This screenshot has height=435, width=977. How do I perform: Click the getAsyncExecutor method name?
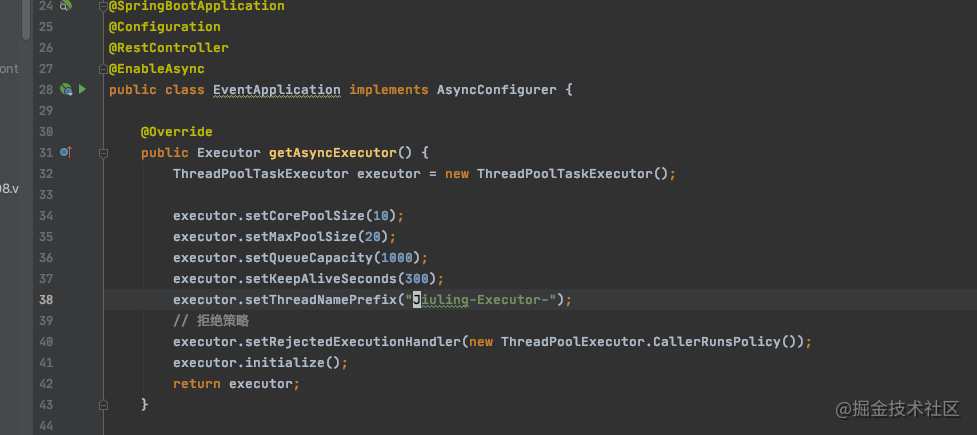(x=333, y=153)
